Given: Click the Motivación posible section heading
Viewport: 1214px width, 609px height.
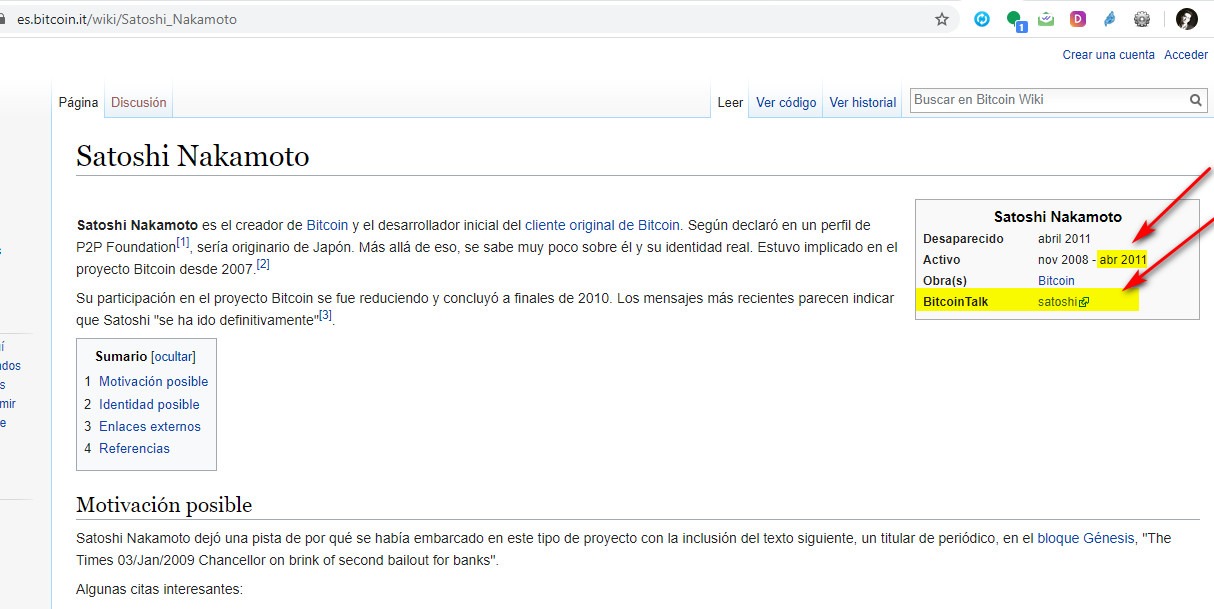Looking at the screenshot, I should click(164, 505).
